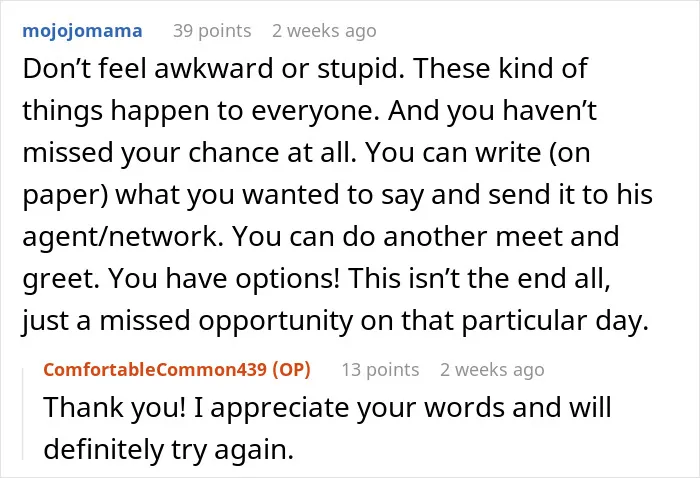The image size is (700, 478).
Task: Click the phrase "You have options!"
Action: [x=224, y=278]
